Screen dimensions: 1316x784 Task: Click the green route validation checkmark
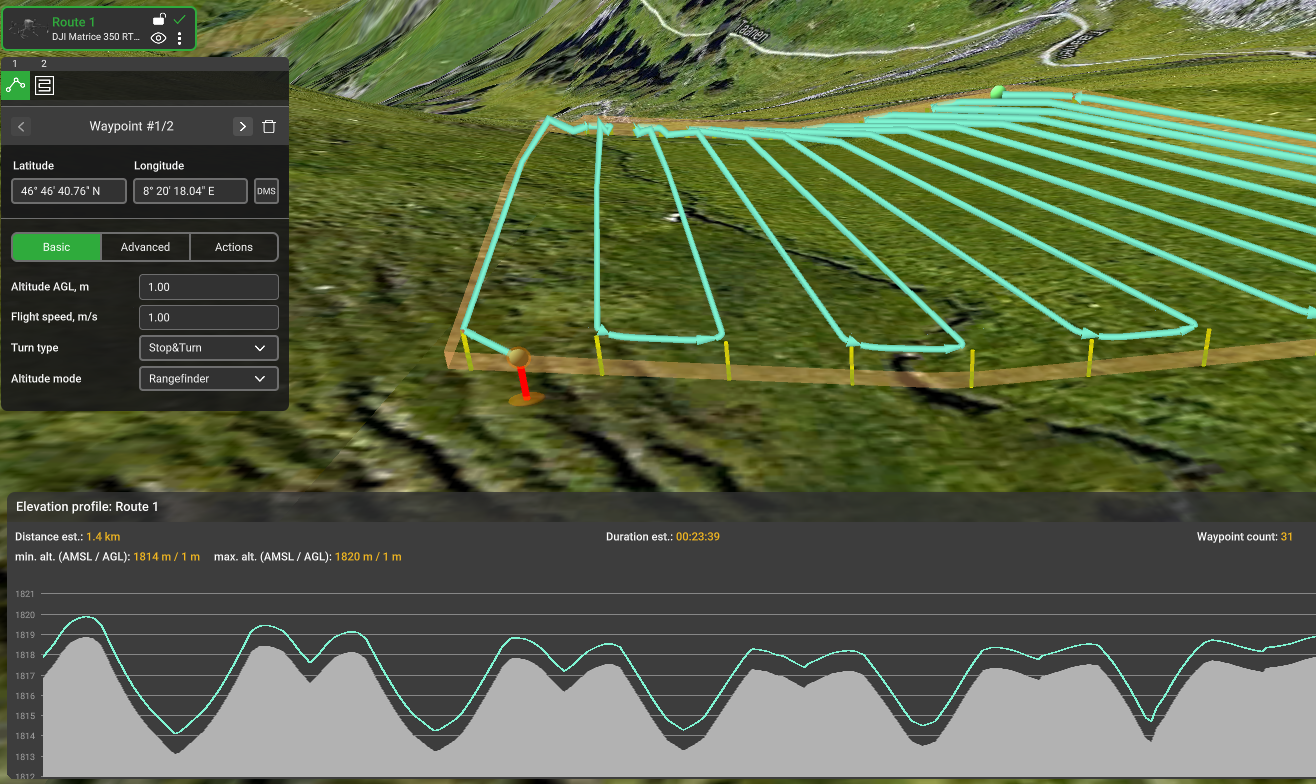click(180, 19)
